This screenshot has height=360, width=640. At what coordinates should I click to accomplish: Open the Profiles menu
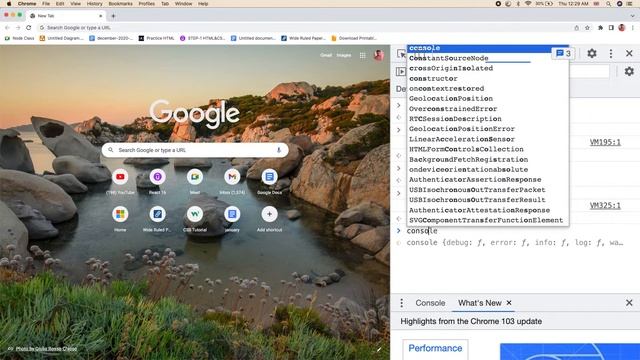(x=147, y=4)
